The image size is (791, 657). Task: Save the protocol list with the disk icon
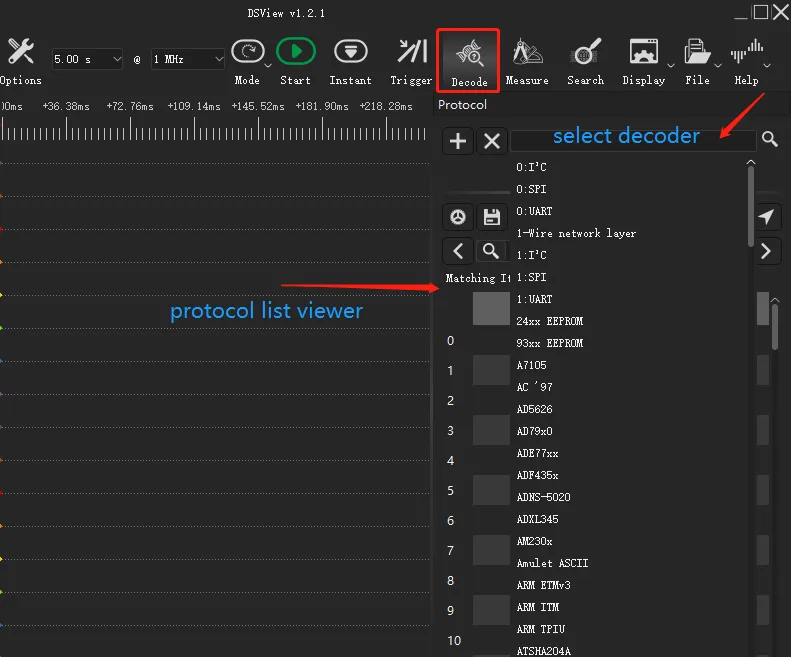[x=491, y=217]
